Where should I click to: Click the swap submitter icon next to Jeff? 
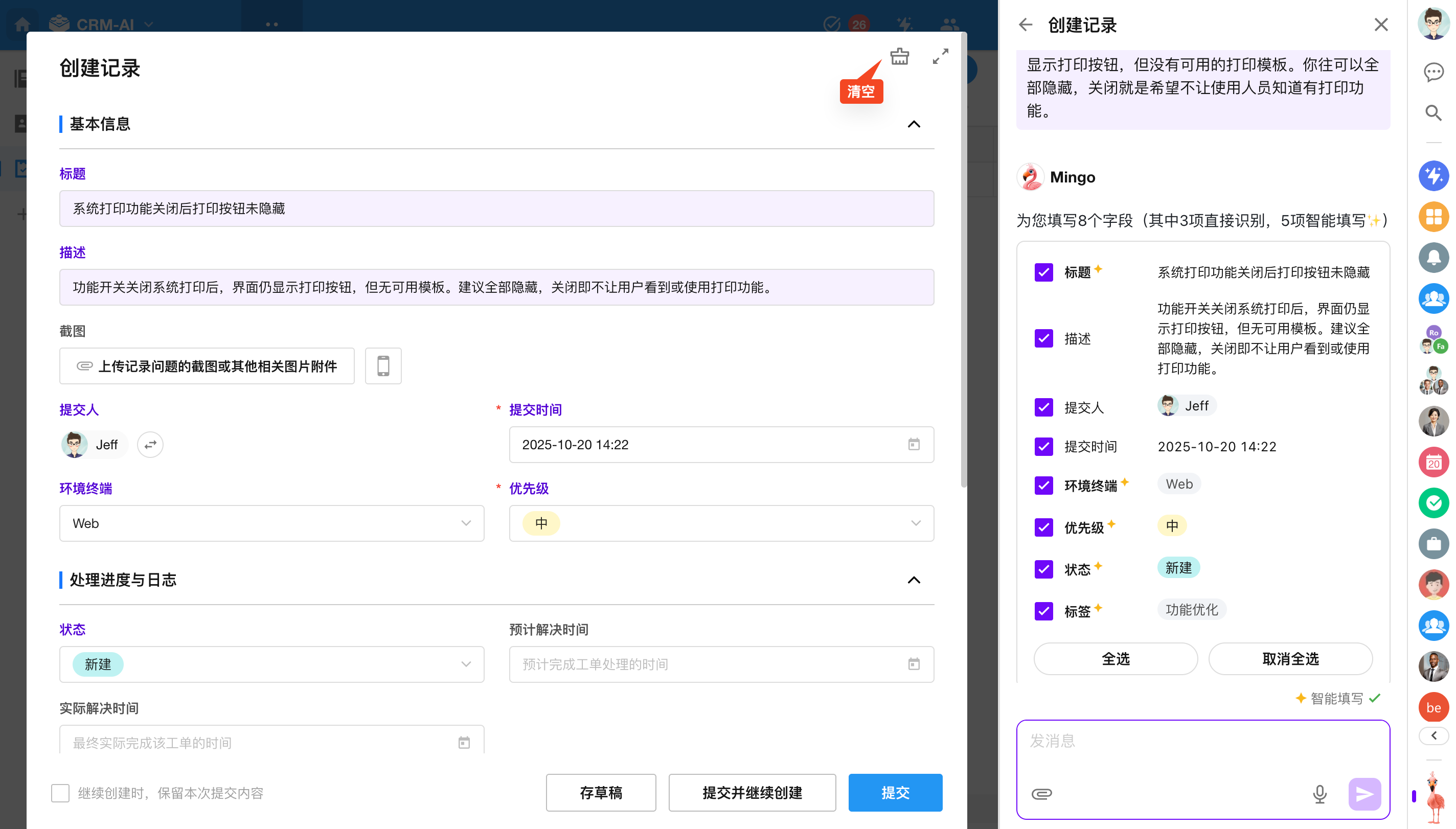click(x=150, y=445)
